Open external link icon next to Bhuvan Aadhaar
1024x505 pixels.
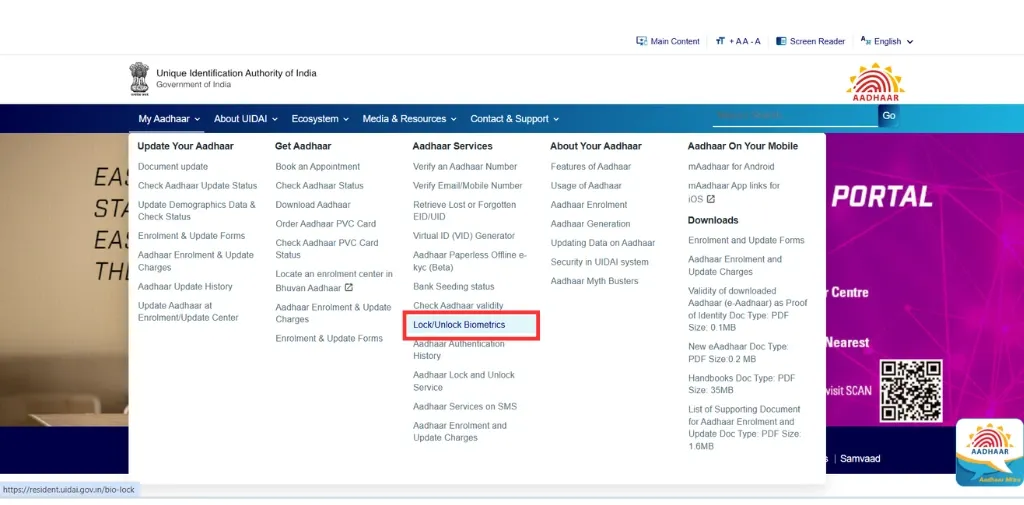point(349,287)
